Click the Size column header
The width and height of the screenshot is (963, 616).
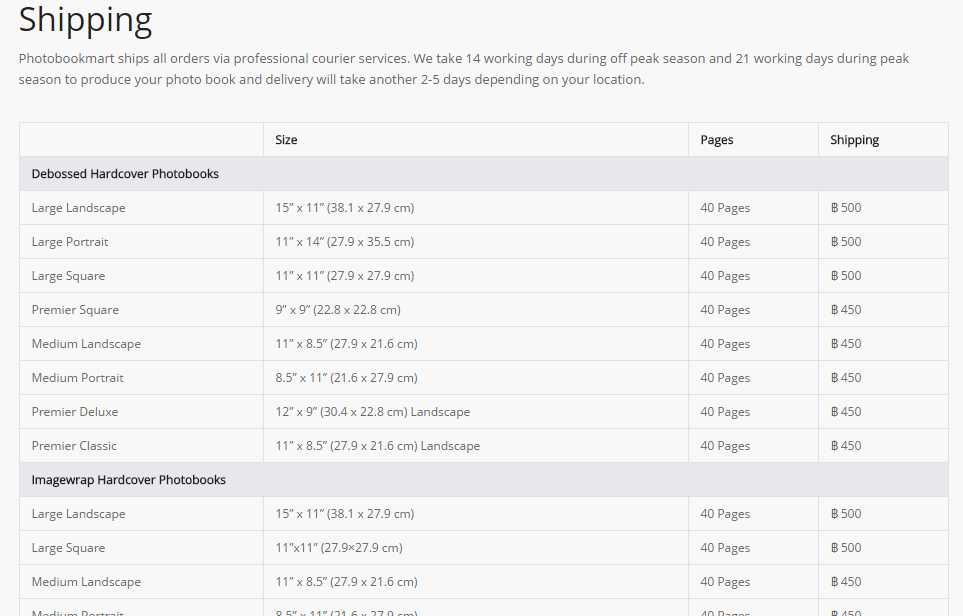click(286, 140)
